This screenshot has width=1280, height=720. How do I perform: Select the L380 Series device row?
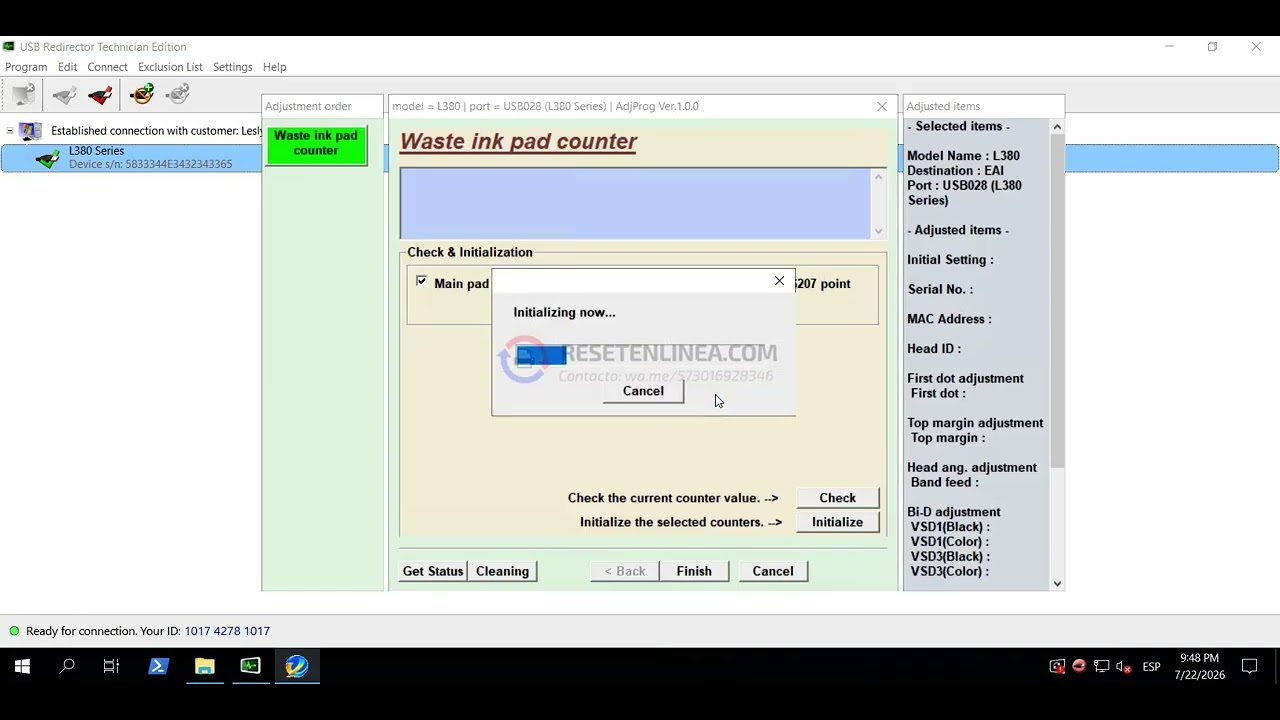point(640,158)
